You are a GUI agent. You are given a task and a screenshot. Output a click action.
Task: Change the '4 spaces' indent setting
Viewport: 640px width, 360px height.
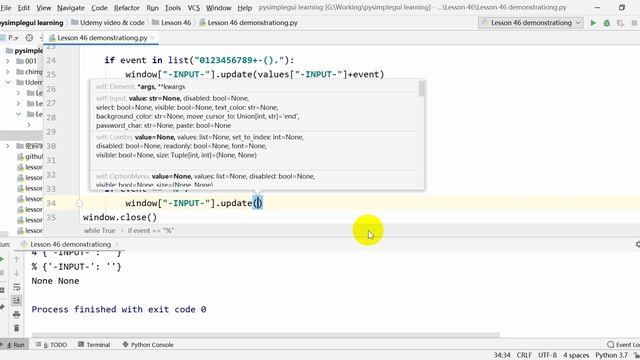576,355
